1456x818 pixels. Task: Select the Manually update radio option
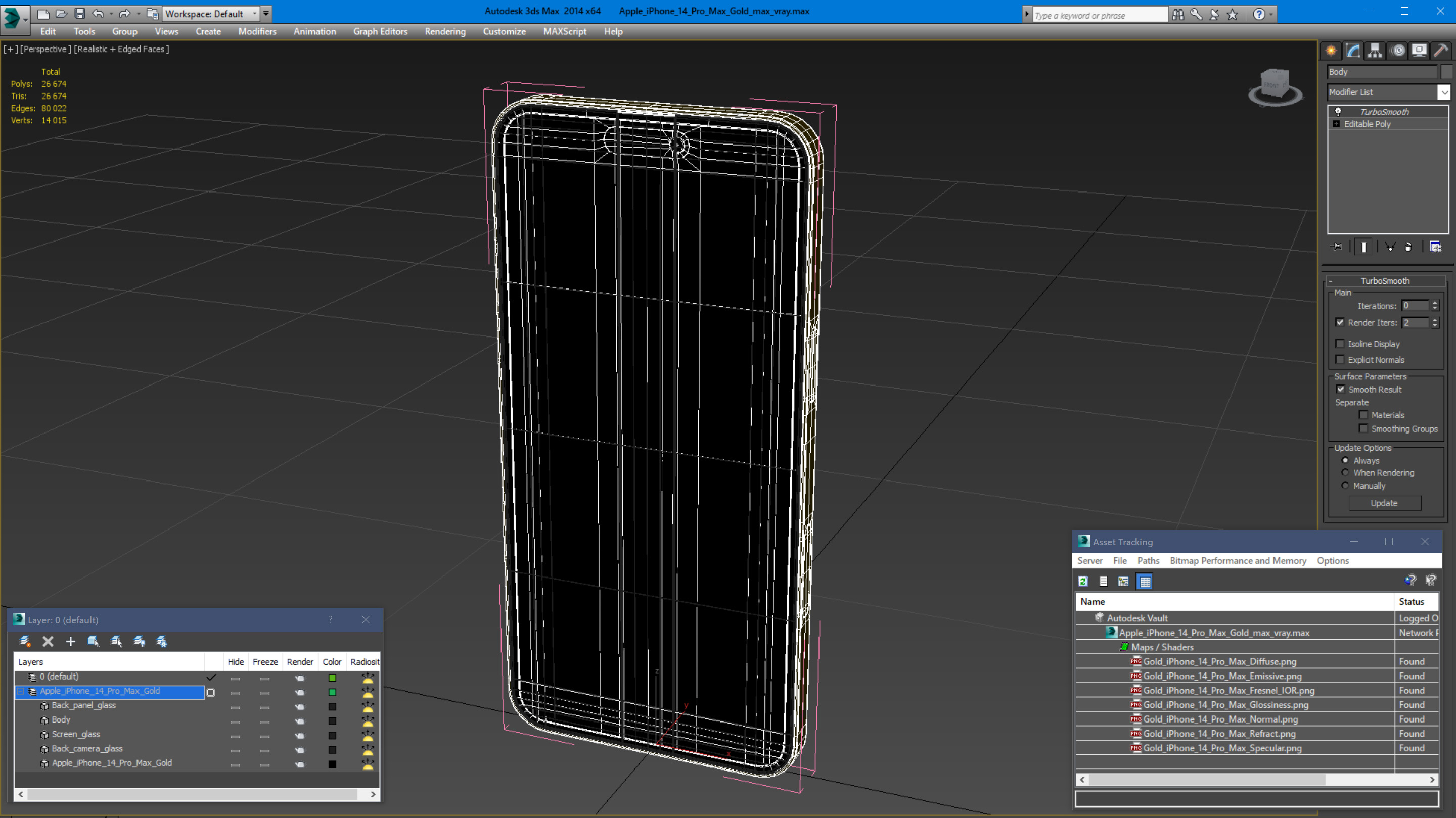(x=1345, y=486)
